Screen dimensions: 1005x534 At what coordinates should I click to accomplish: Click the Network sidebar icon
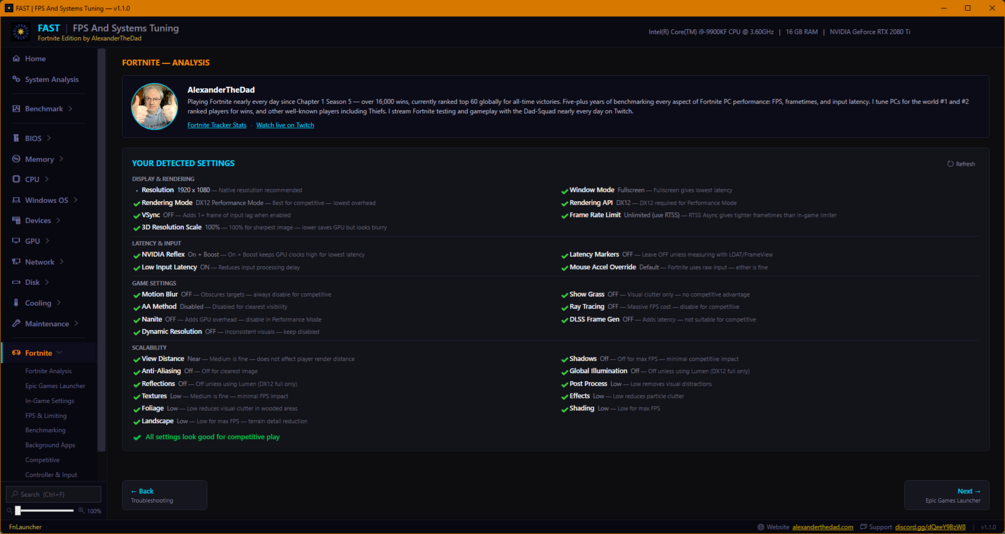[x=16, y=262]
